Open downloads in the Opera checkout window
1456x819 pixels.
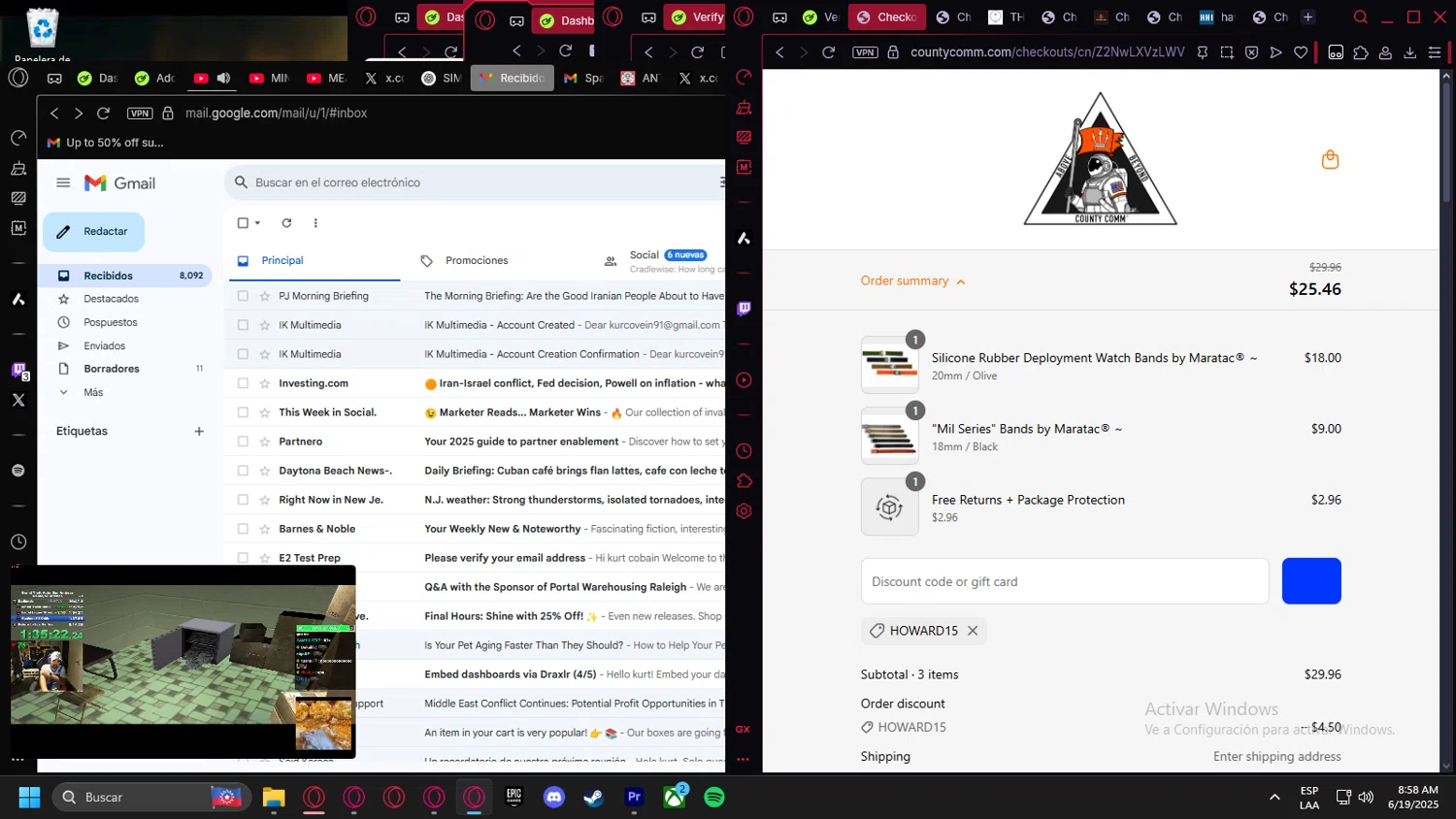1409,52
